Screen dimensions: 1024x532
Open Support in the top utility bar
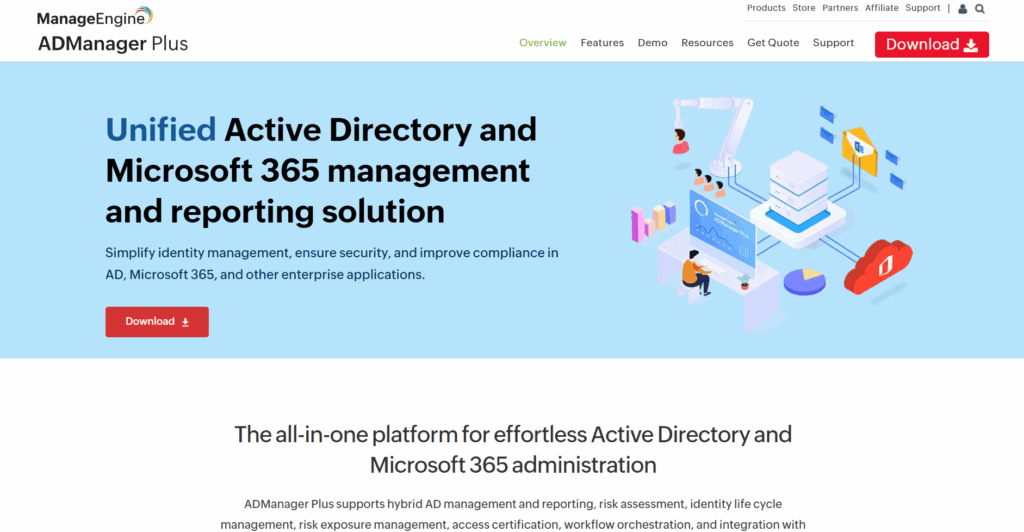pos(922,8)
